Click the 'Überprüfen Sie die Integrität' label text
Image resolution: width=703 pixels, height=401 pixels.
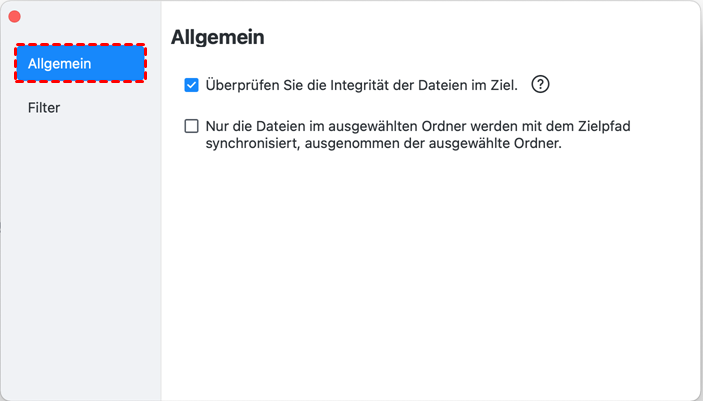point(361,85)
